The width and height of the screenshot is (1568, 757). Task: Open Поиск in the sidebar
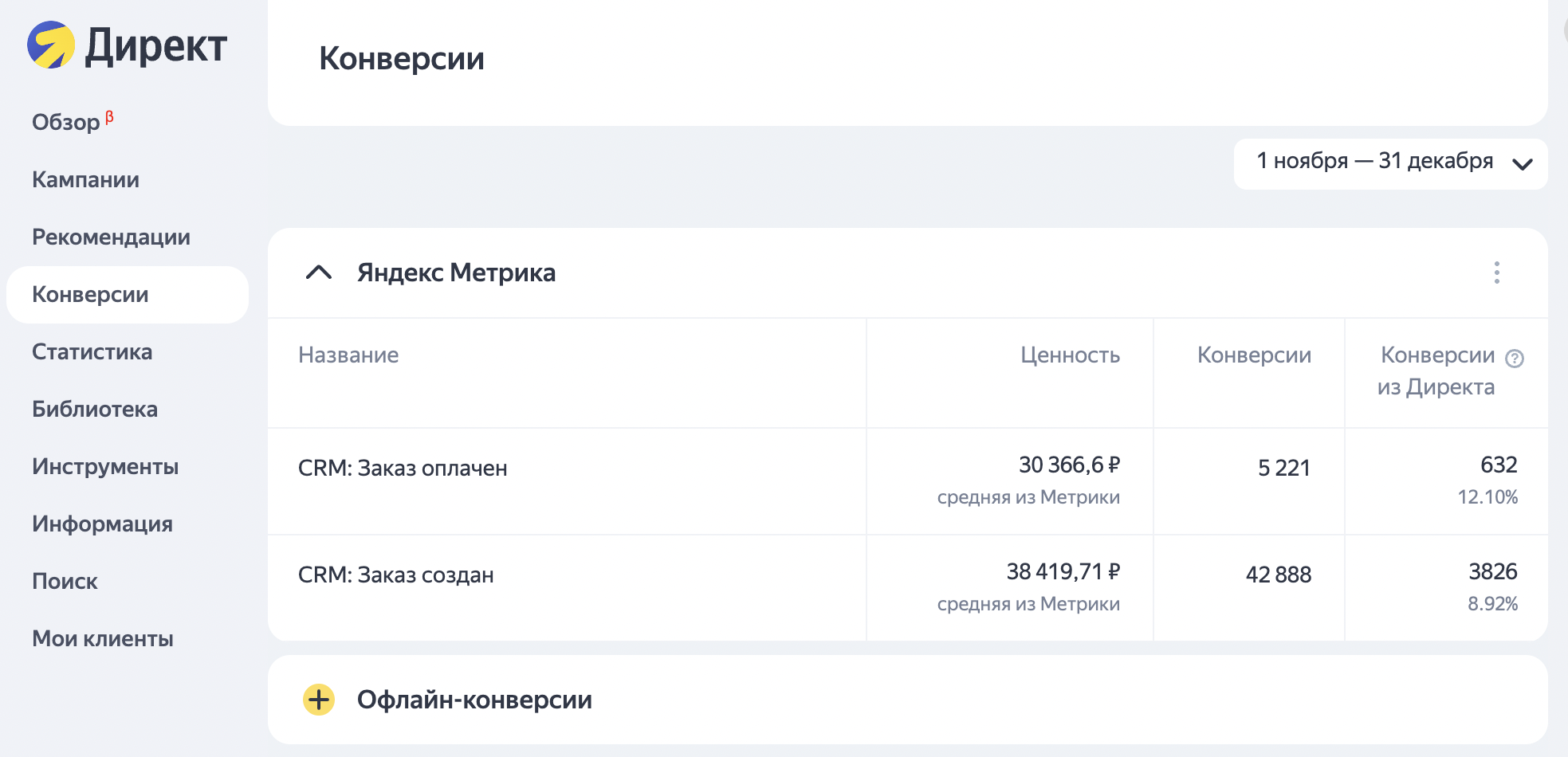point(65,581)
